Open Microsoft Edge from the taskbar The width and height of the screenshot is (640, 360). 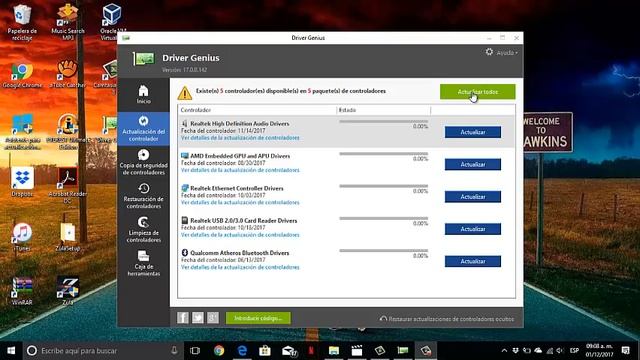click(x=242, y=351)
